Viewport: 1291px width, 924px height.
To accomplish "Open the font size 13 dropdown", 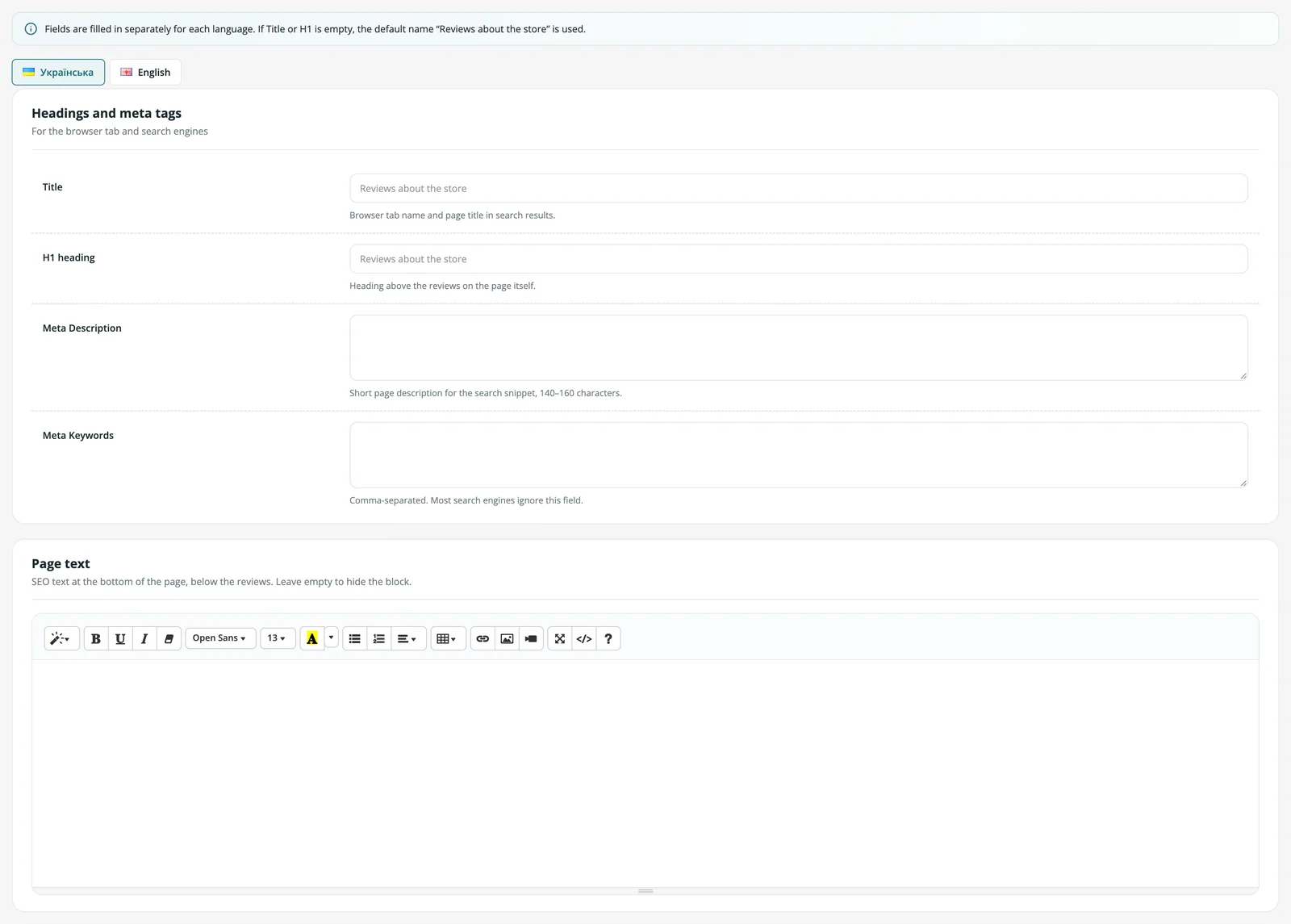I will 278,638.
